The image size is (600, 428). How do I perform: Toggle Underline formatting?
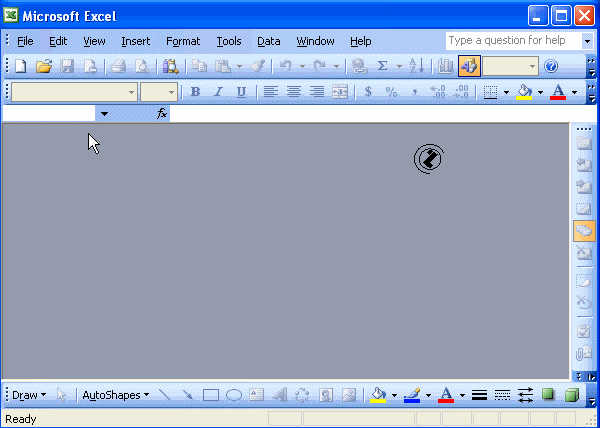[241, 92]
